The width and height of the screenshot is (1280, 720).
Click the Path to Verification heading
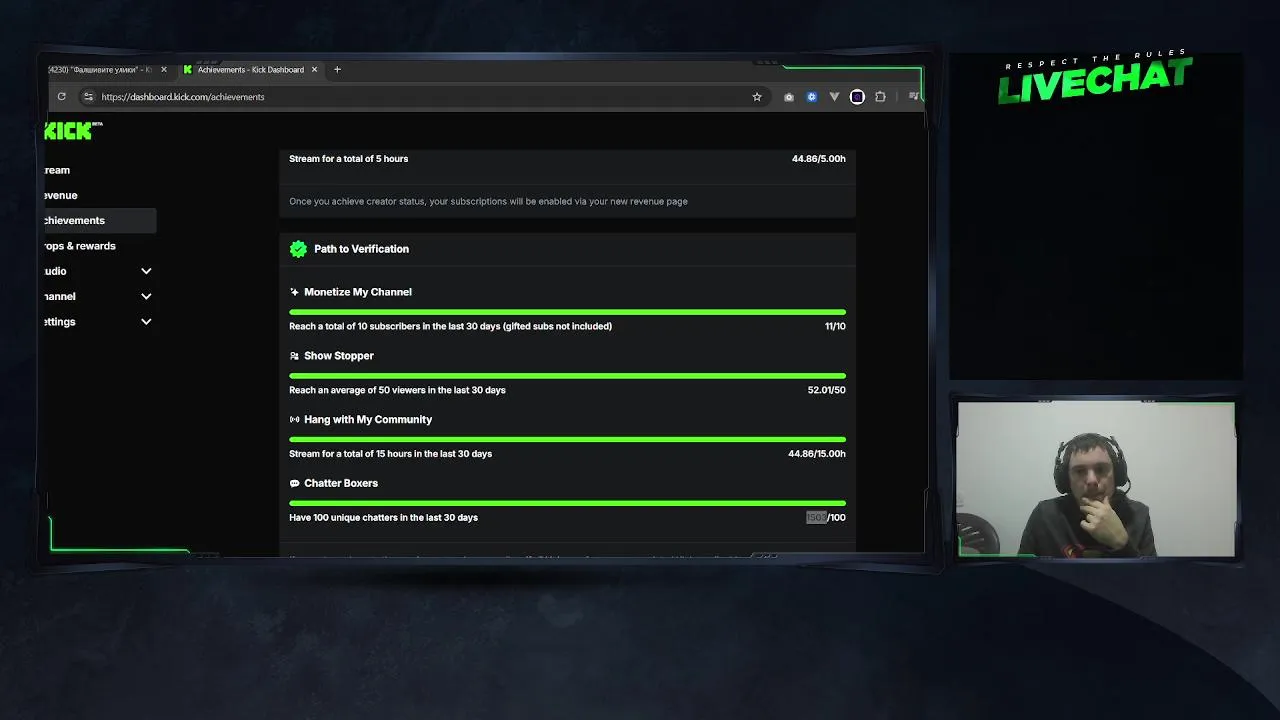tap(361, 249)
